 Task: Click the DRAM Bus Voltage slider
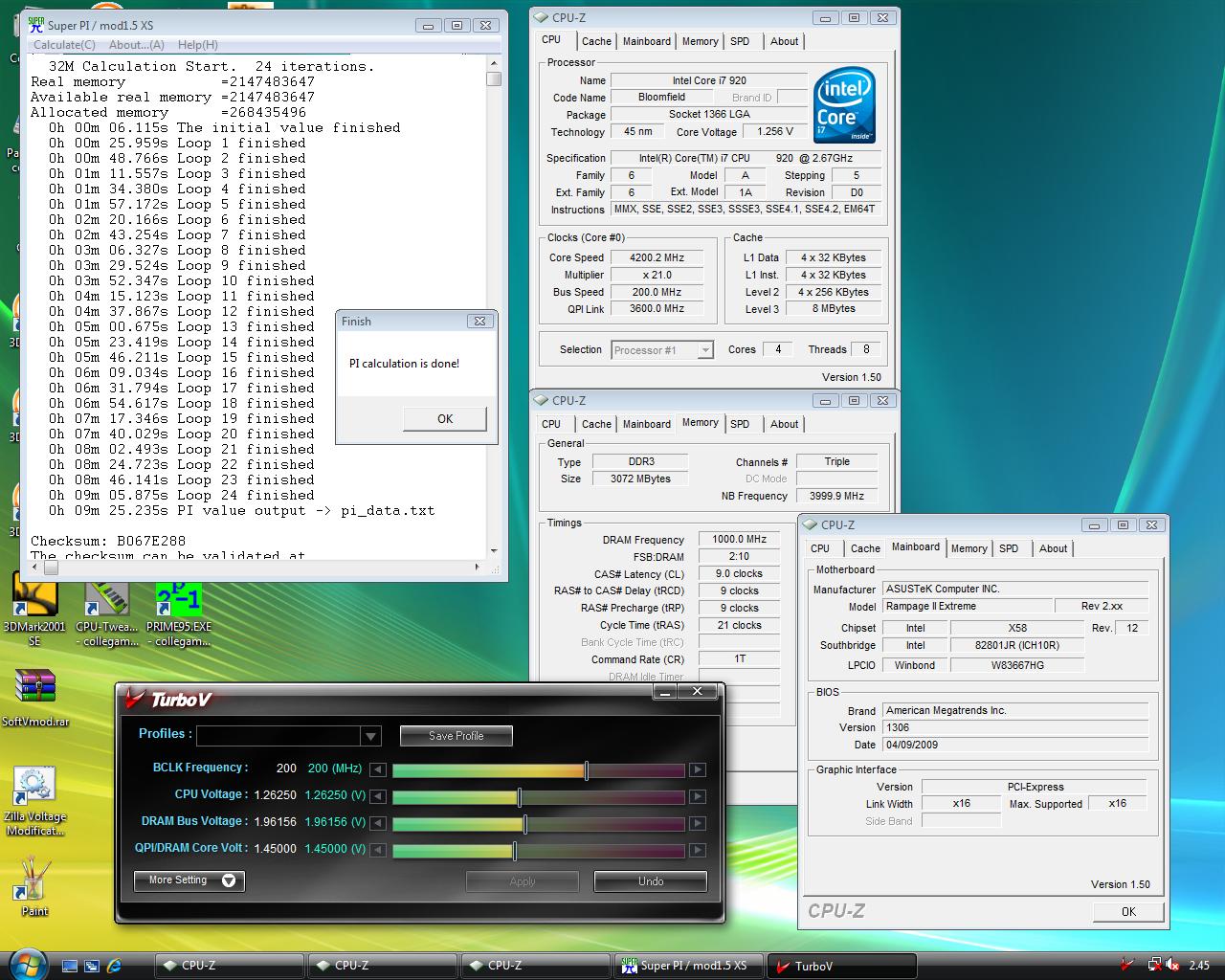click(524, 823)
